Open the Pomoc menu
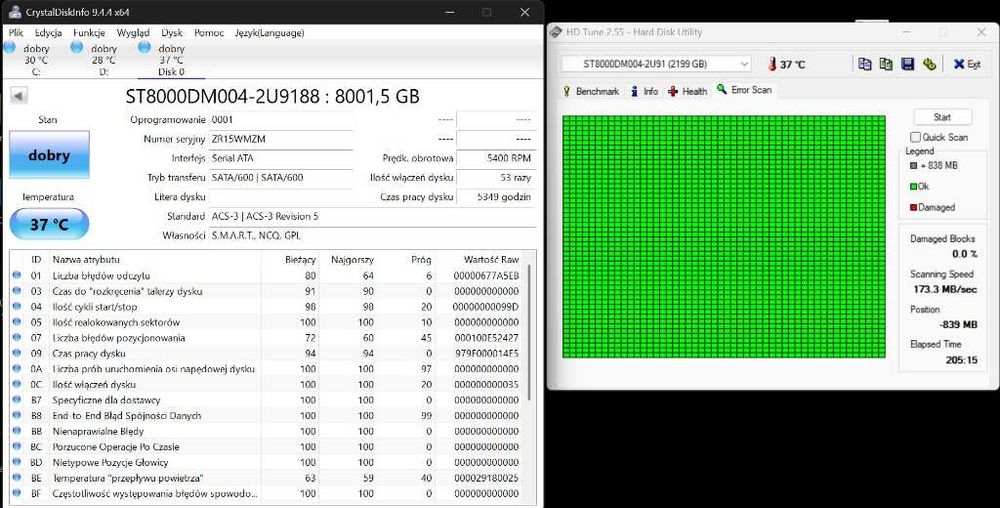1000x508 pixels. coord(209,33)
